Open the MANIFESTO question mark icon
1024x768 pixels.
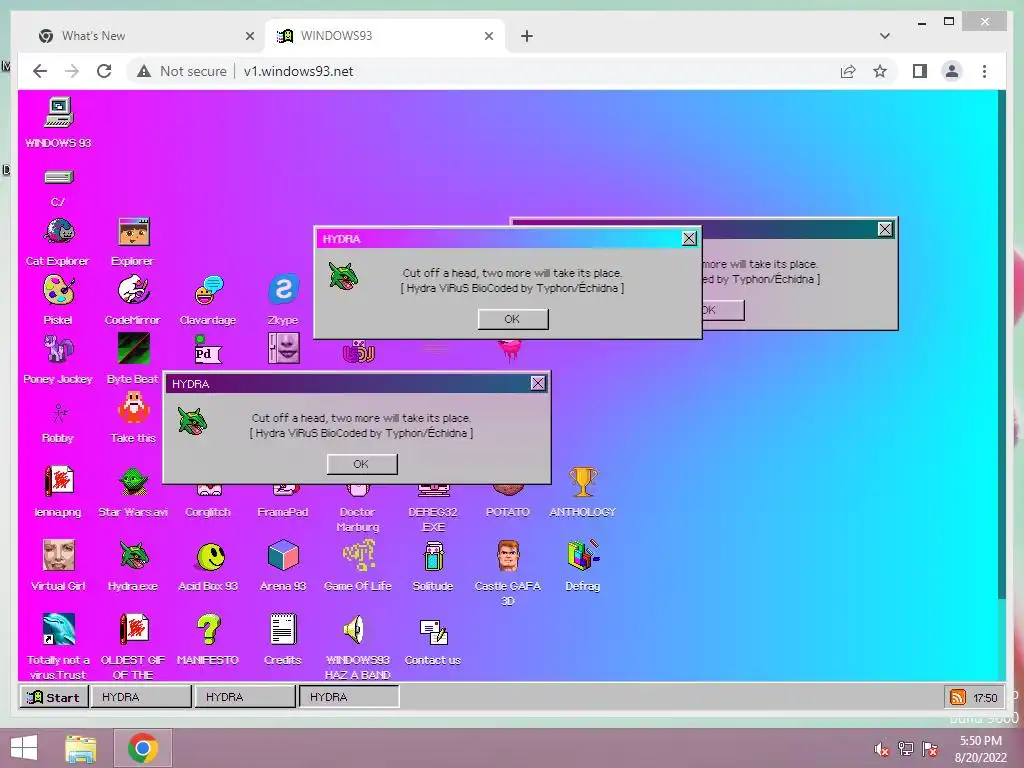(x=208, y=630)
